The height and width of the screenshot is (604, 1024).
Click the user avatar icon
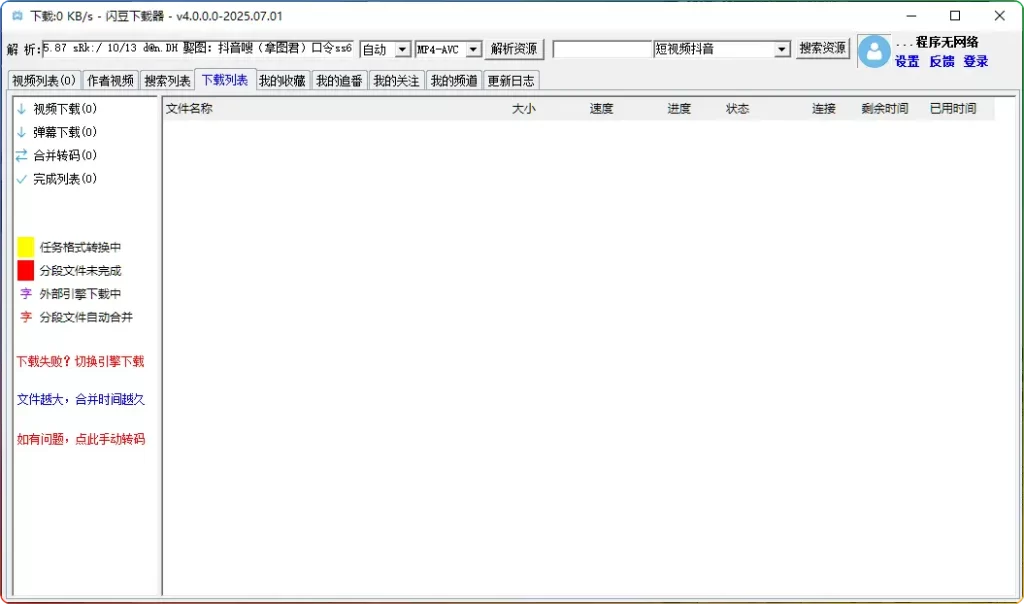click(874, 52)
